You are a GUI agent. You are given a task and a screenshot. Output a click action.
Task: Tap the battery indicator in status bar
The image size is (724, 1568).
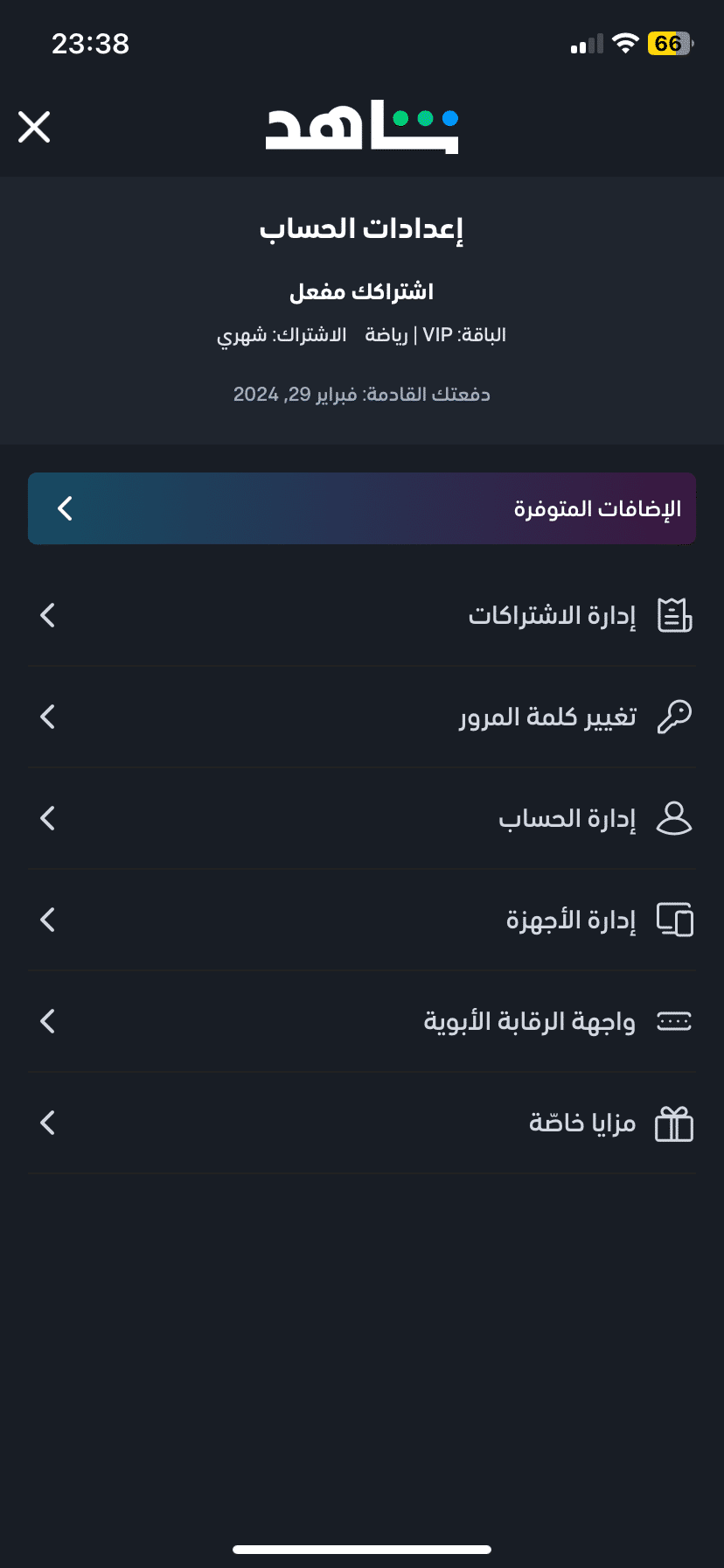670,44
